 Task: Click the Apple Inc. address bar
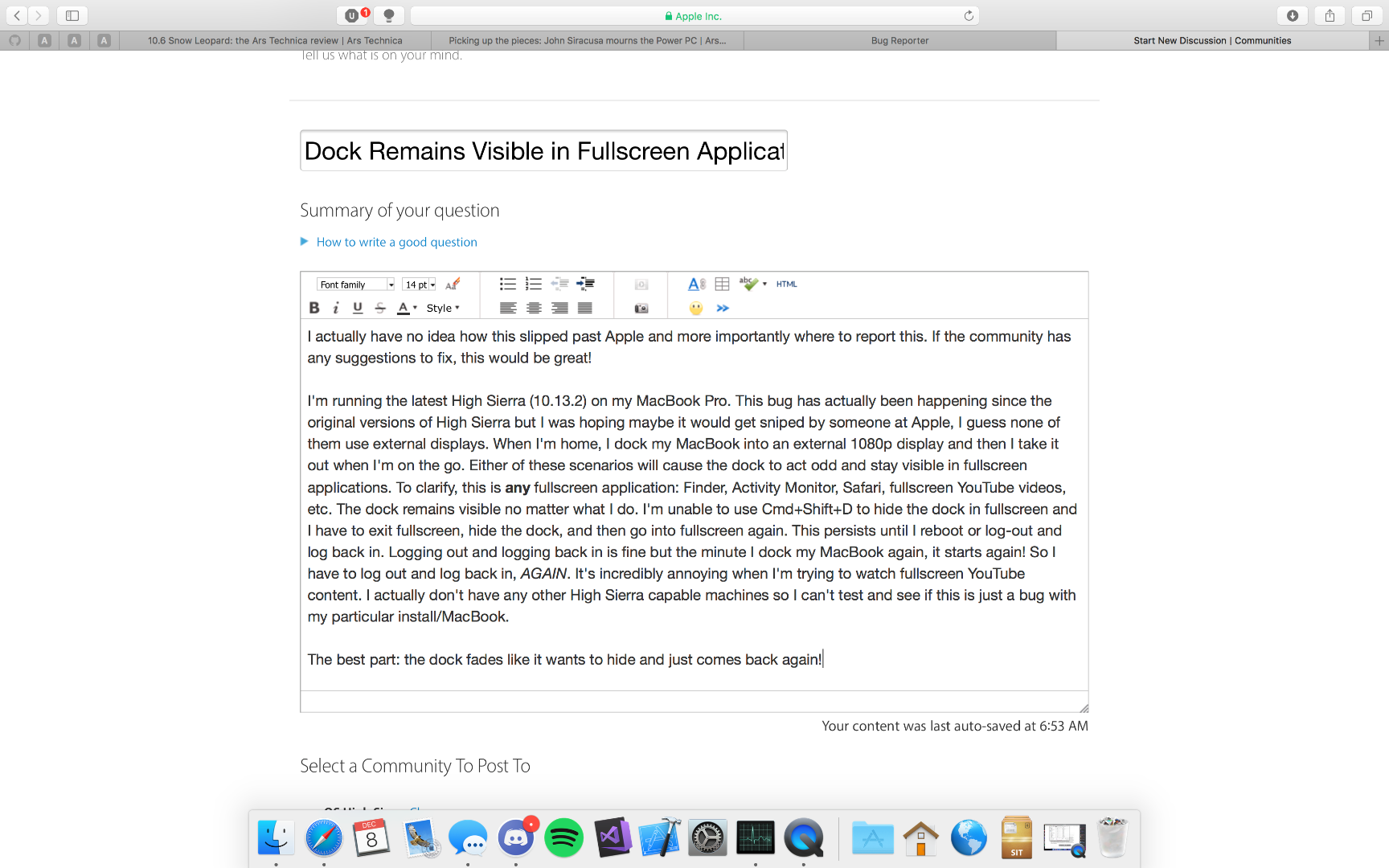(694, 15)
